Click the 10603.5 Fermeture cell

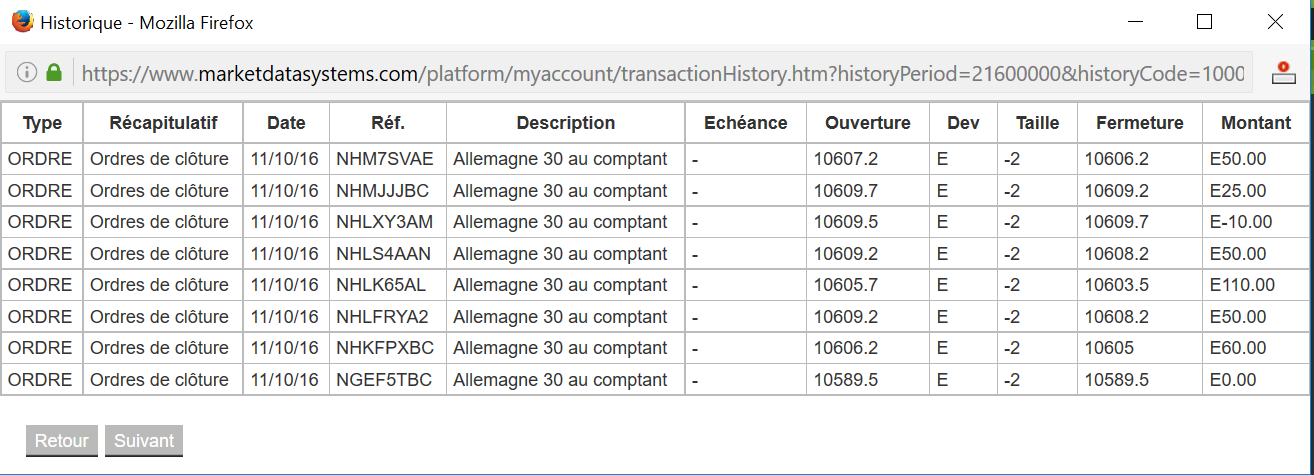coord(1115,285)
